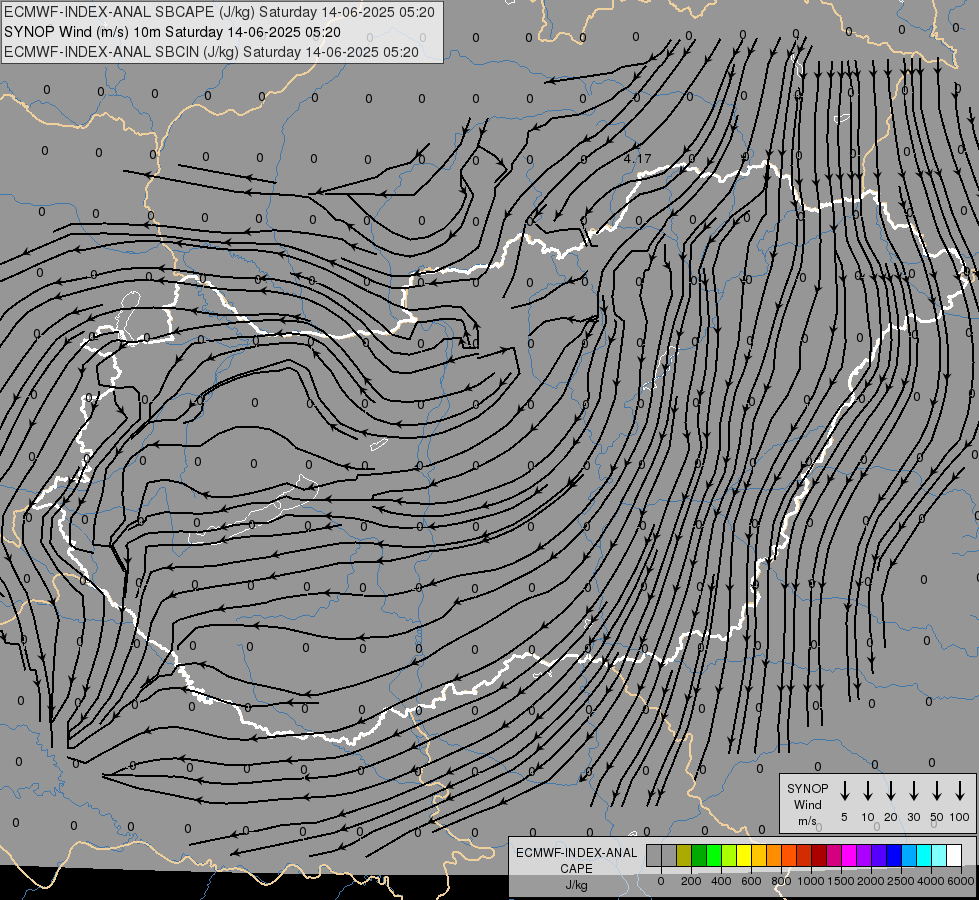Image resolution: width=979 pixels, height=900 pixels.
Task: Click the 100 m/s wind arrow in legend
Action: [960, 791]
